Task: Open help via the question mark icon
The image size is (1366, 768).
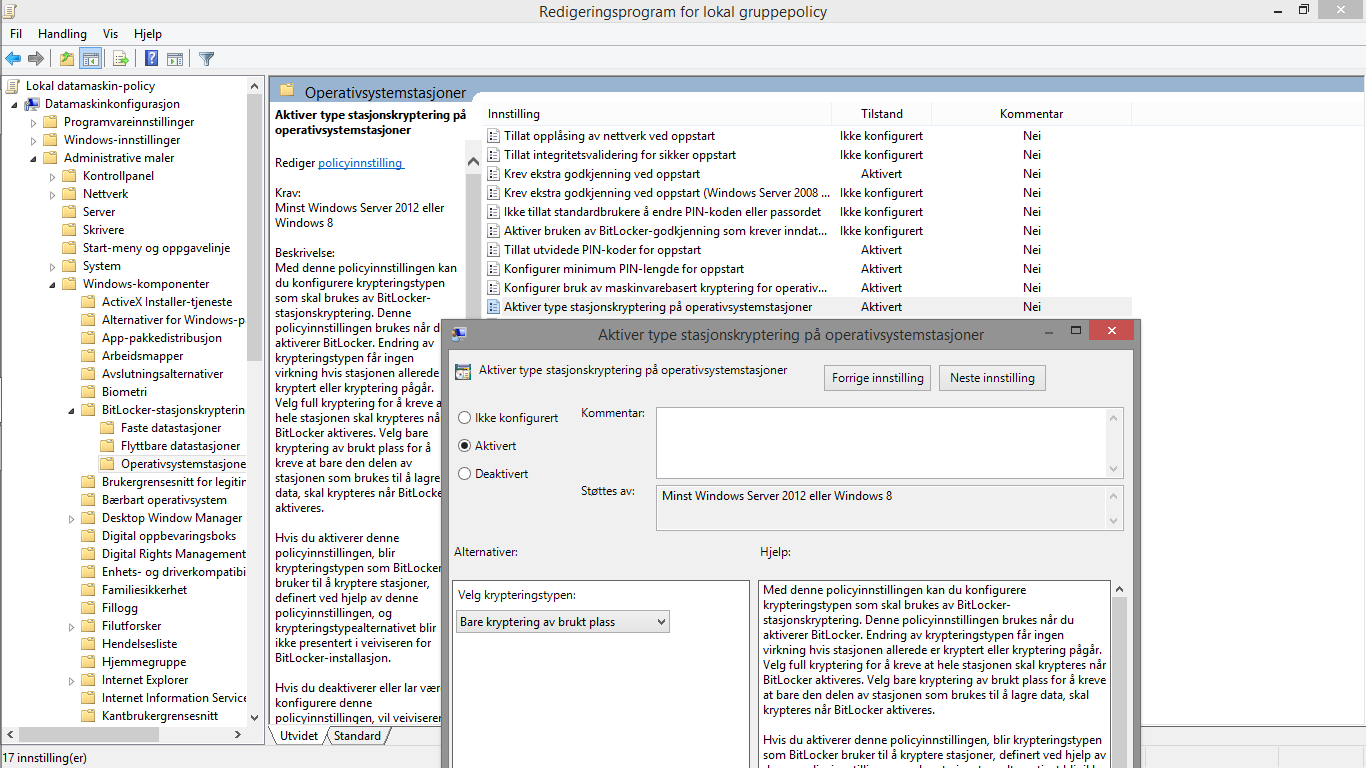Action: coord(151,59)
